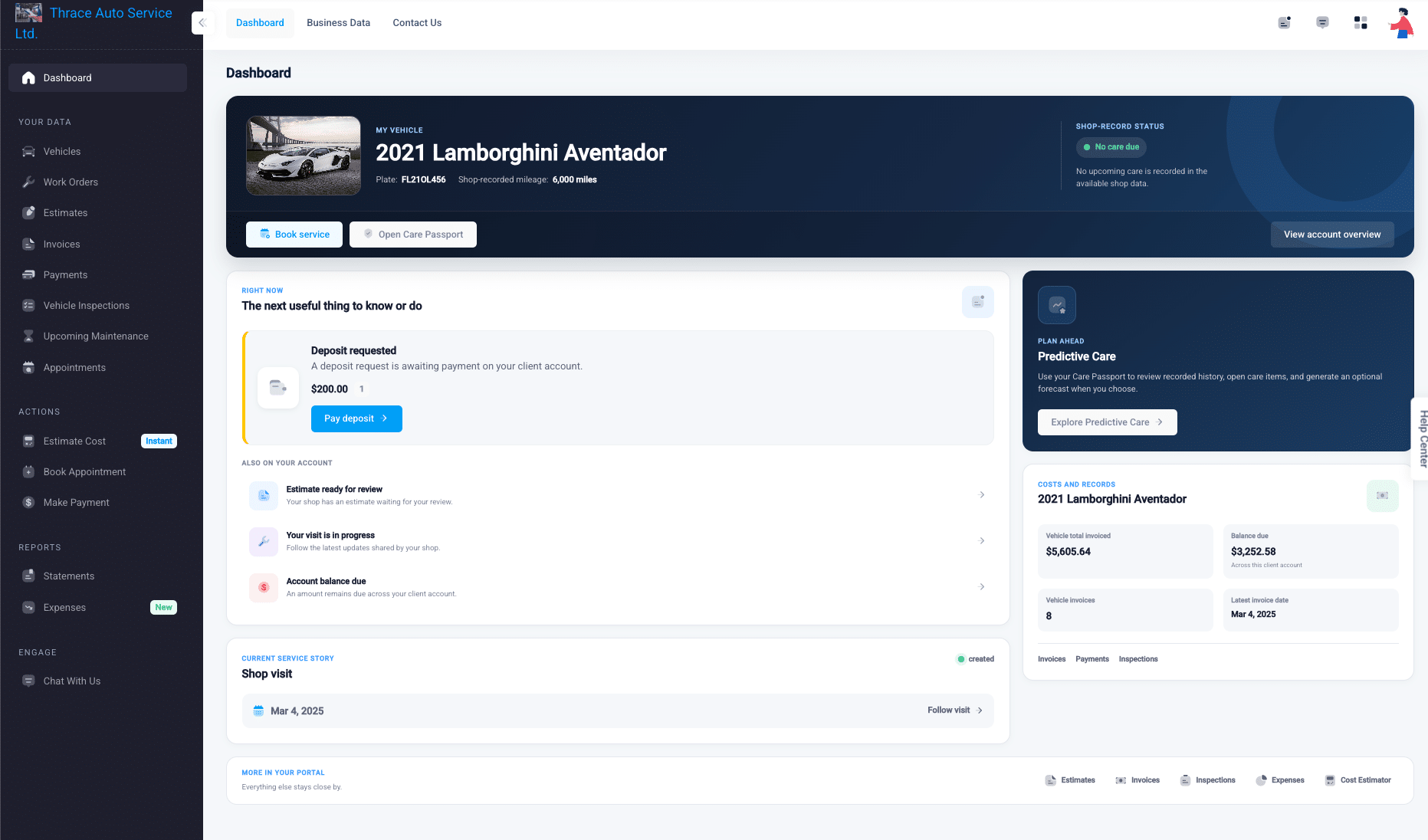The image size is (1428, 840).
Task: Click the Your visit is in progress text
Action: [330, 535]
